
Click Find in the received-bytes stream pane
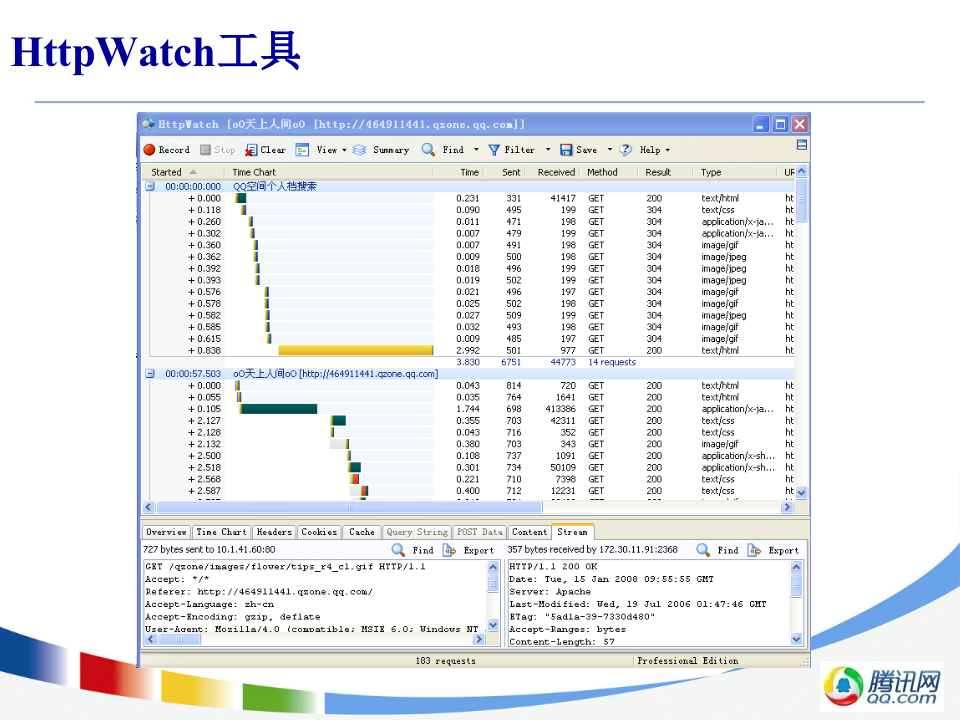718,550
